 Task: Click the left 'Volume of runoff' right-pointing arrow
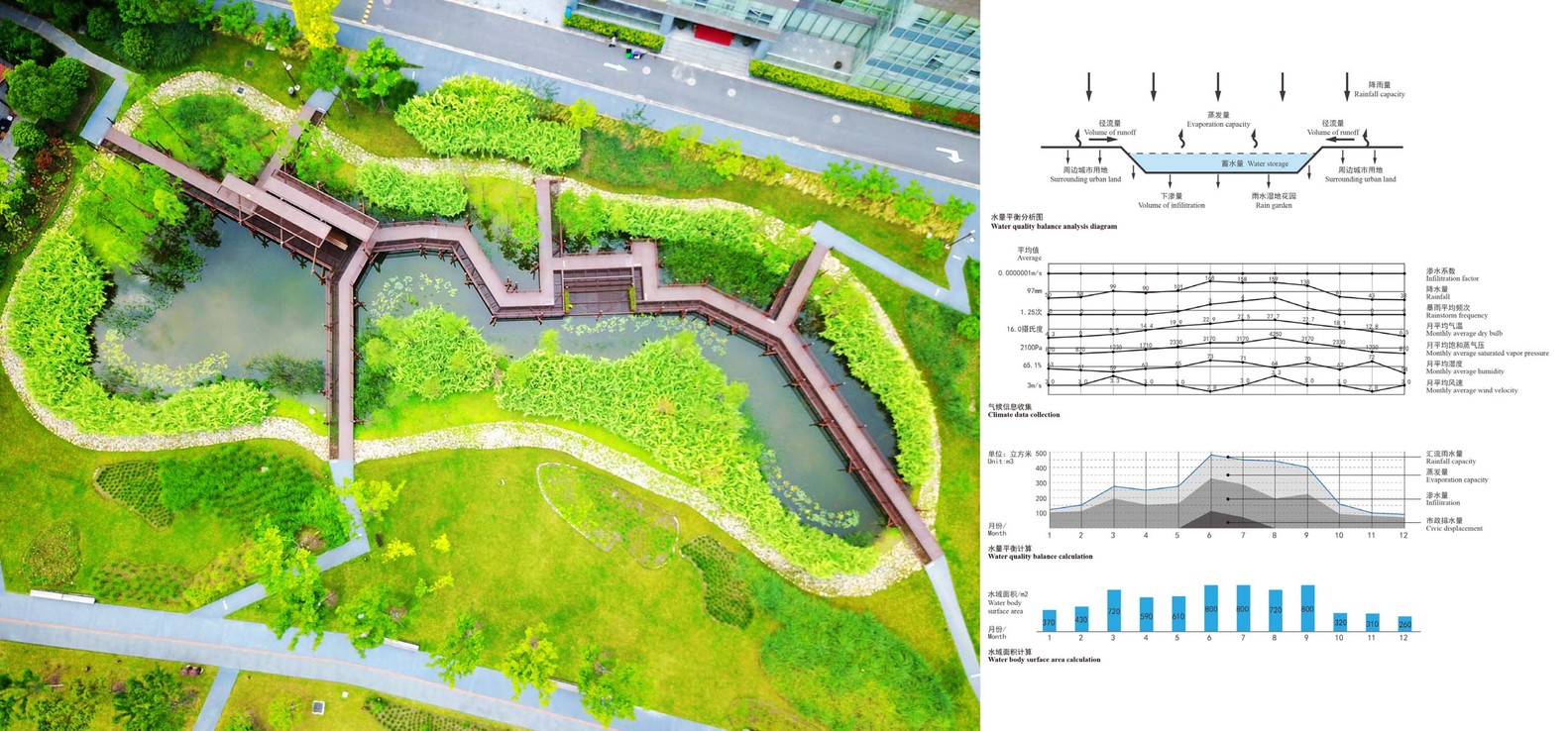click(1102, 141)
